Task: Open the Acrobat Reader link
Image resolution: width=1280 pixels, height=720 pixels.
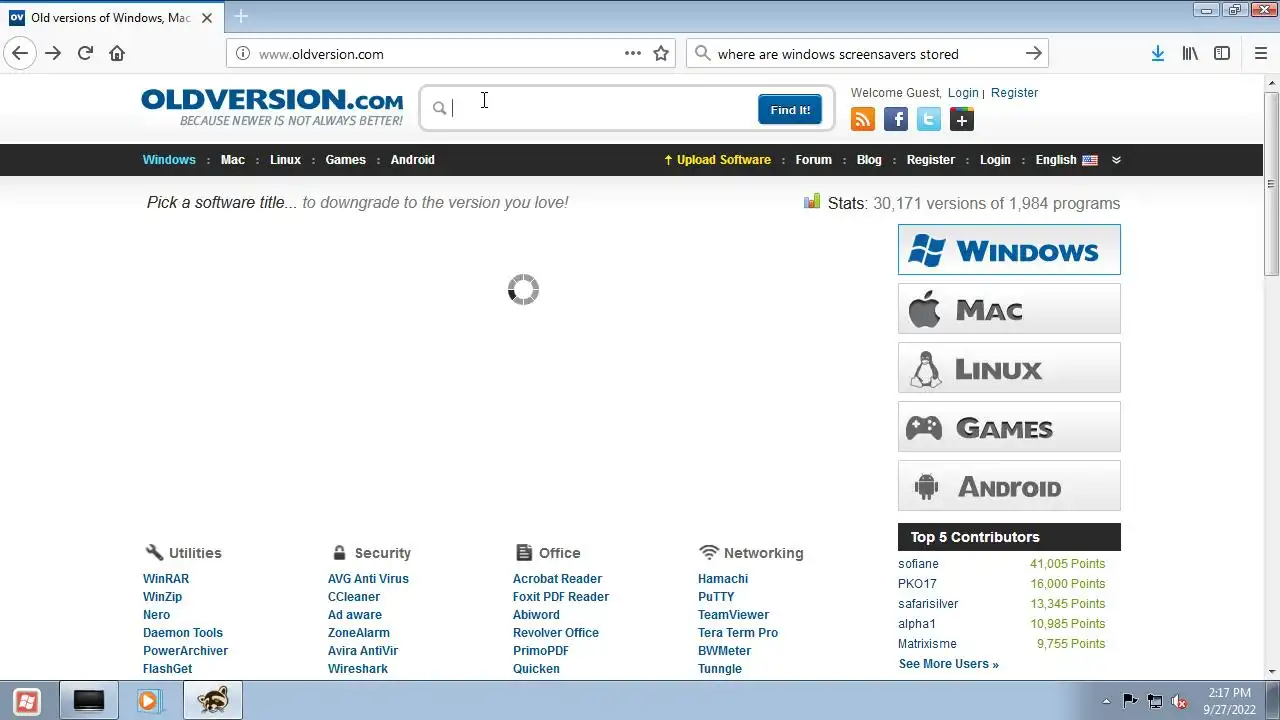Action: click(557, 579)
